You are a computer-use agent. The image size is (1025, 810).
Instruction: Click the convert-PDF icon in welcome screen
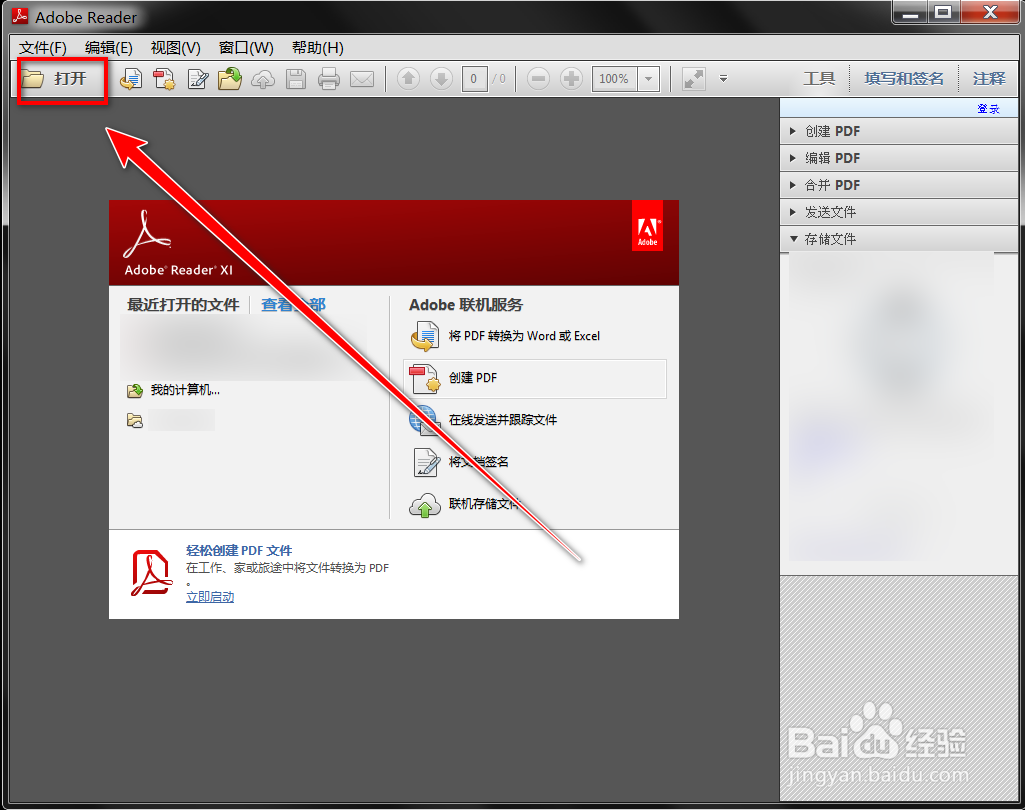(x=424, y=337)
